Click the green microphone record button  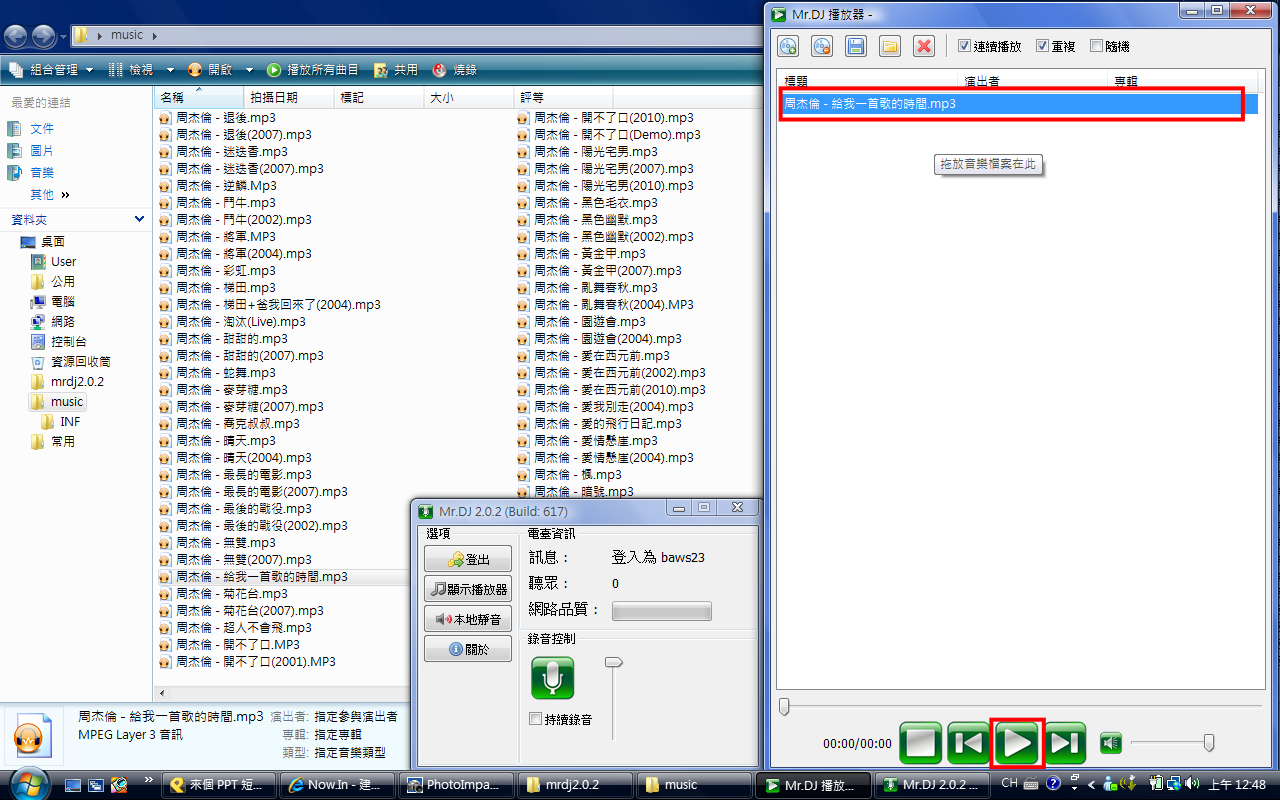[552, 678]
